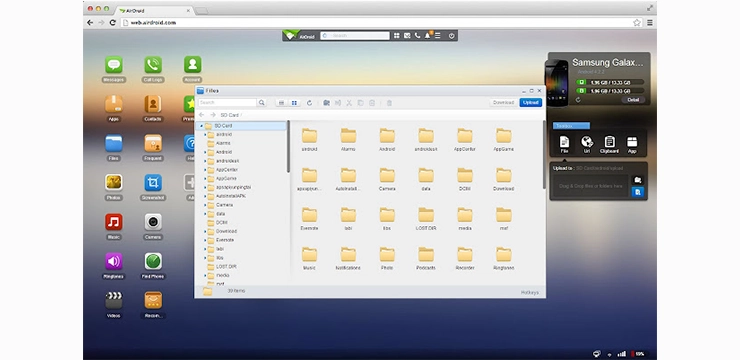The image size is (740, 360).
Task: Open the Music desktop icon
Action: tap(114, 222)
